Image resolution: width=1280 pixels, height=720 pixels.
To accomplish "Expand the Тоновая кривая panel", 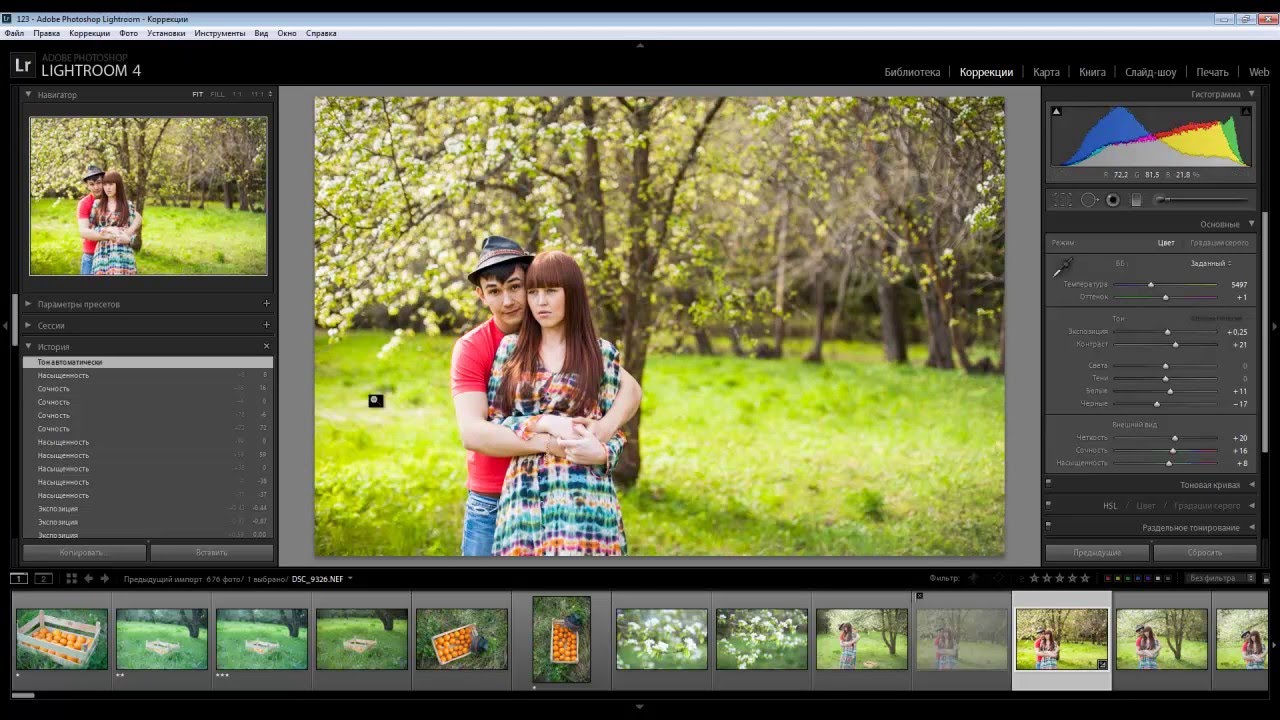I will (x=1251, y=485).
